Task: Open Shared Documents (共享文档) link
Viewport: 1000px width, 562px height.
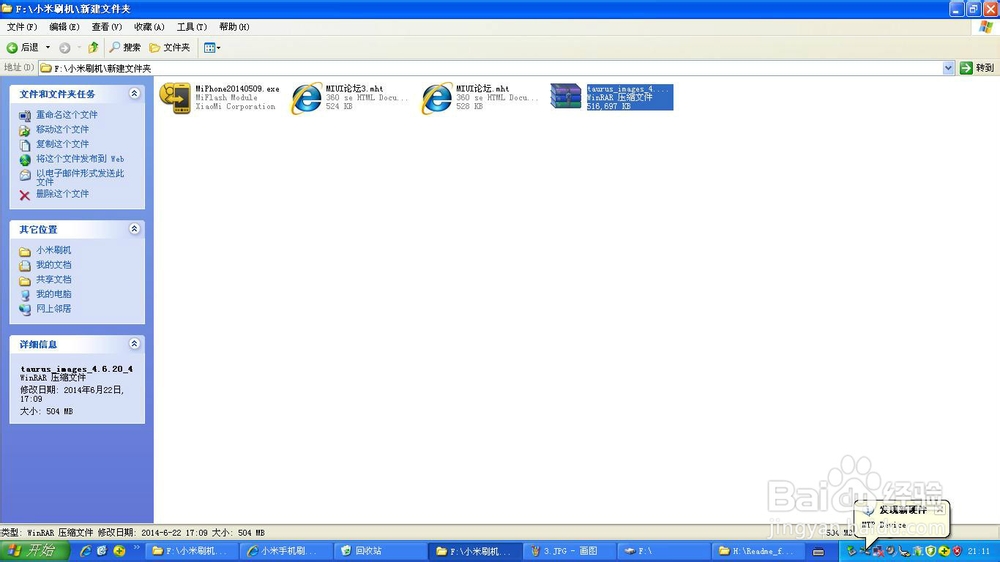Action: coord(54,279)
